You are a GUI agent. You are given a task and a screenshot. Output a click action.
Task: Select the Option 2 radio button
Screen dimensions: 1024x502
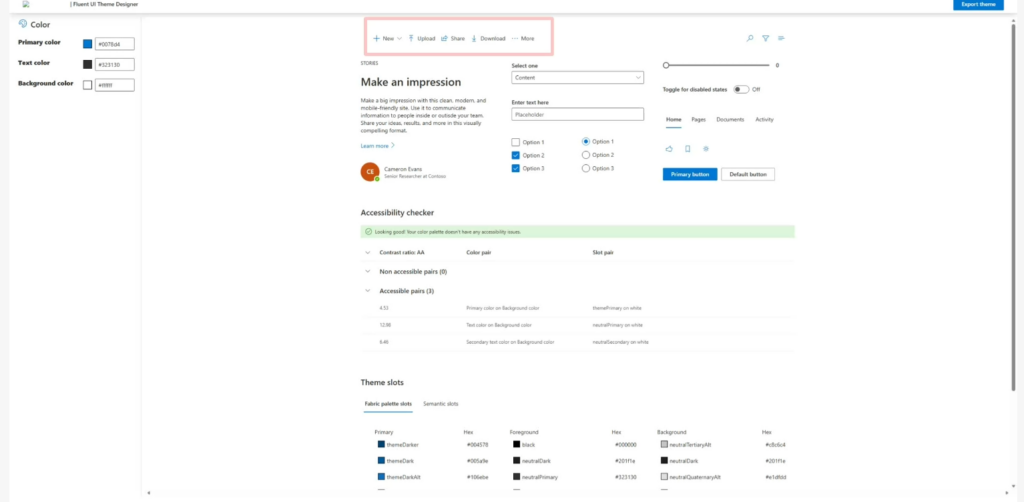pos(586,155)
